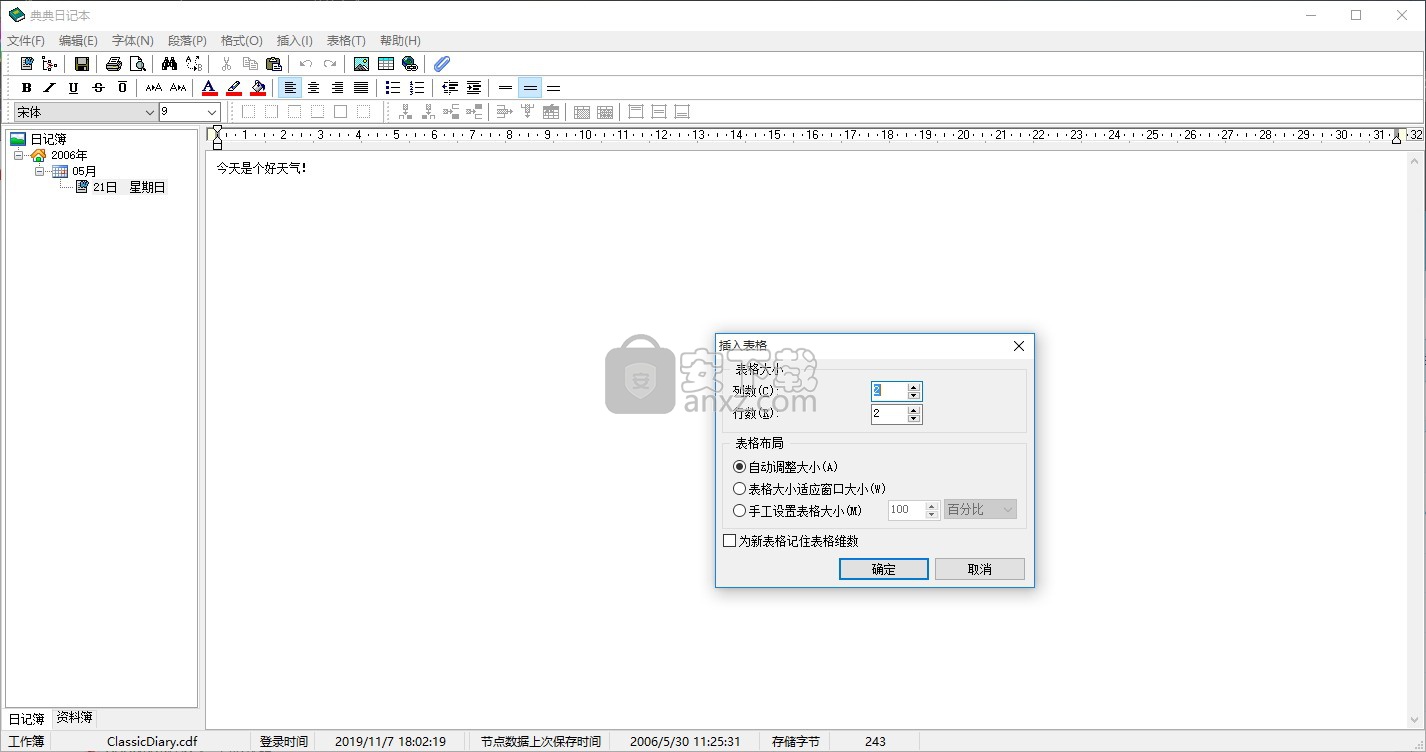This screenshot has height=752, width=1426.
Task: Align paragraph to the center
Action: 314,88
